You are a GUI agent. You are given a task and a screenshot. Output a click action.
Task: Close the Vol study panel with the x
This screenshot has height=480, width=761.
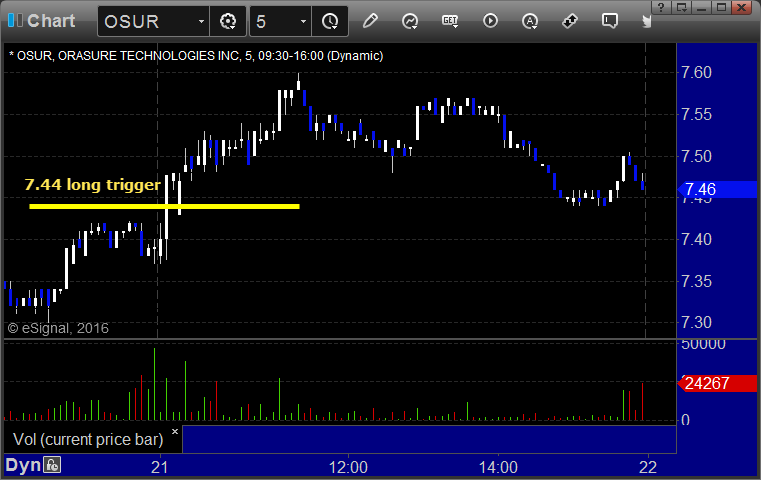pos(175,431)
